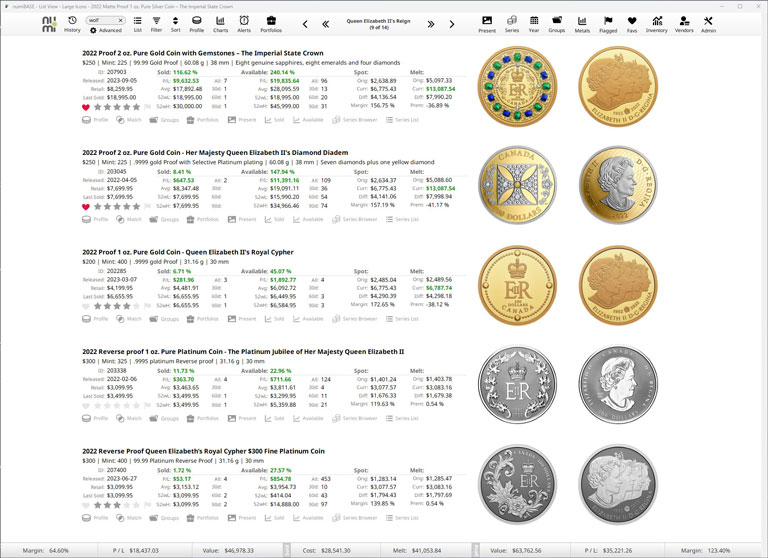Click ID 207903 value
Image resolution: width=768 pixels, height=558 pixels.
pyautogui.click(x=117, y=72)
